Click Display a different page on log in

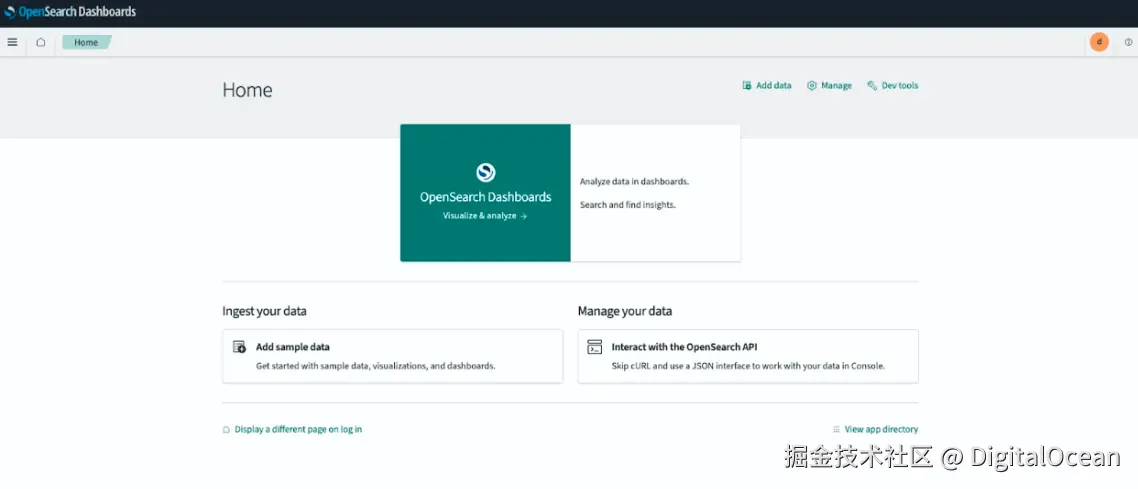click(298, 430)
